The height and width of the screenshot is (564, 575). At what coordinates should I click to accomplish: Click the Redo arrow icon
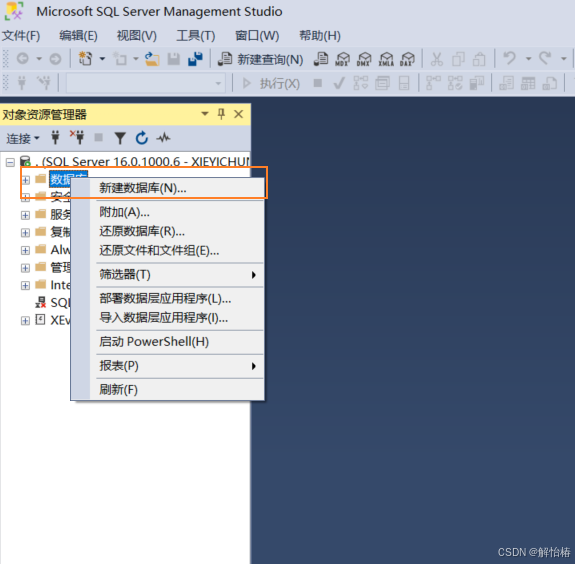pos(545,58)
